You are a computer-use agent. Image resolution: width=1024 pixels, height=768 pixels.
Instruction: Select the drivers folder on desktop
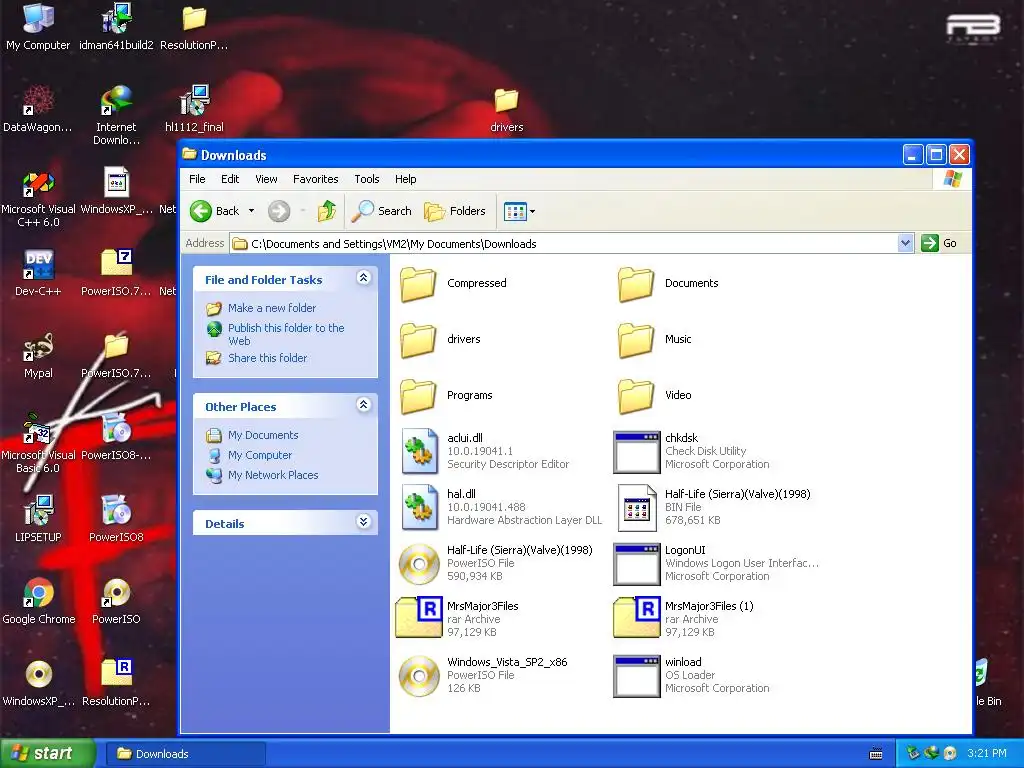(x=506, y=110)
